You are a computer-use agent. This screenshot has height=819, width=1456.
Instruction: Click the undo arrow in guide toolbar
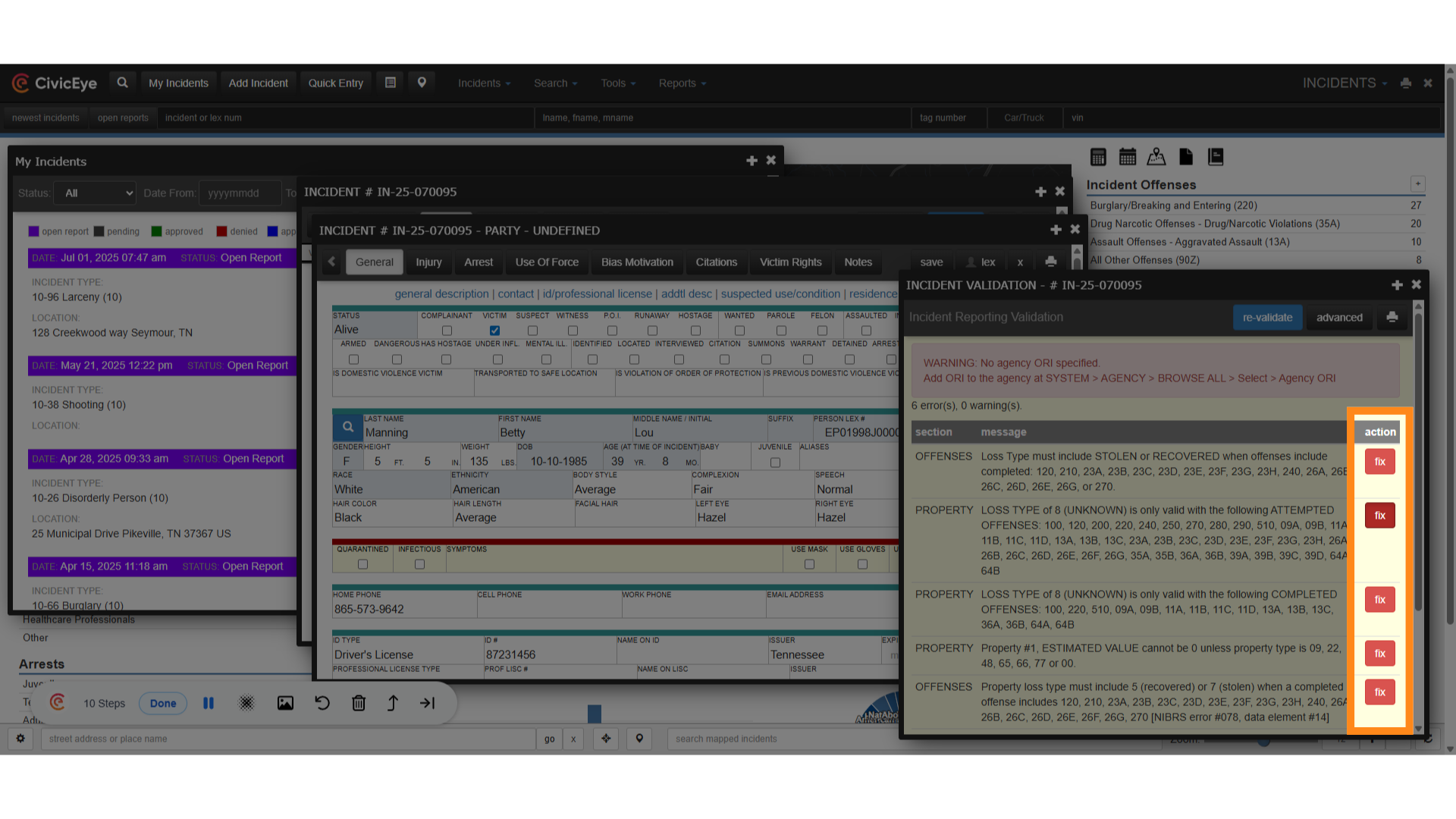[322, 703]
